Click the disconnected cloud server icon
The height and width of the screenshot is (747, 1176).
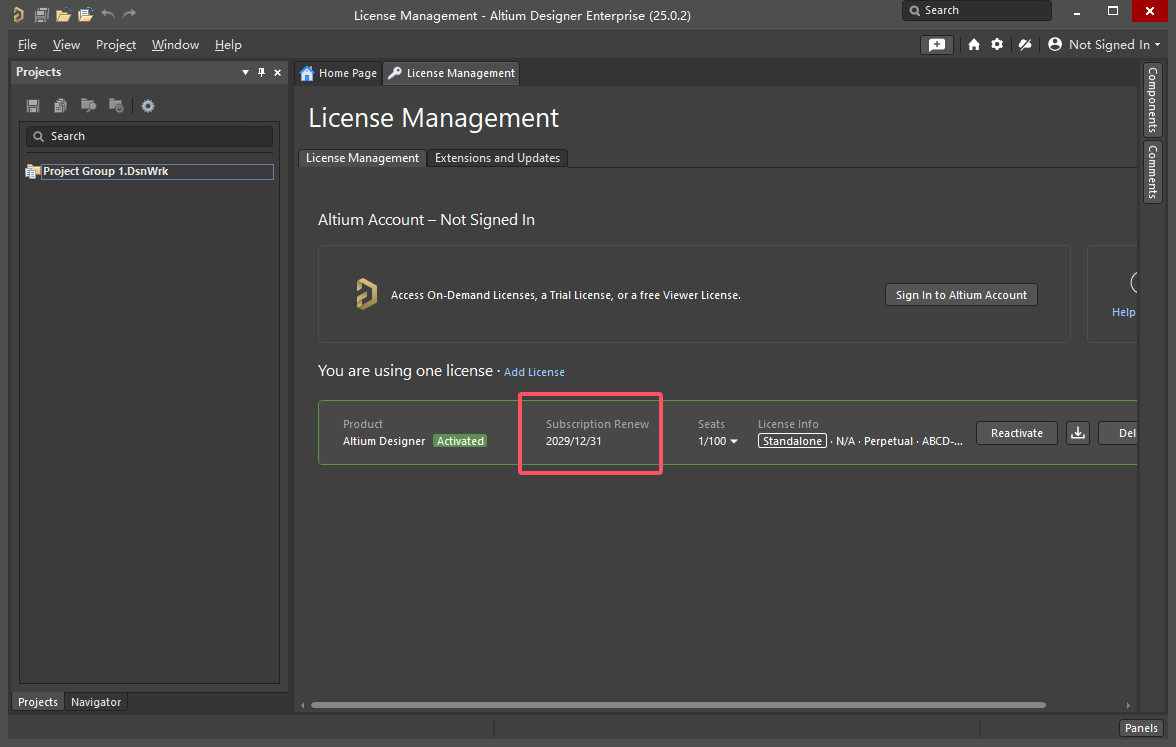(1024, 45)
